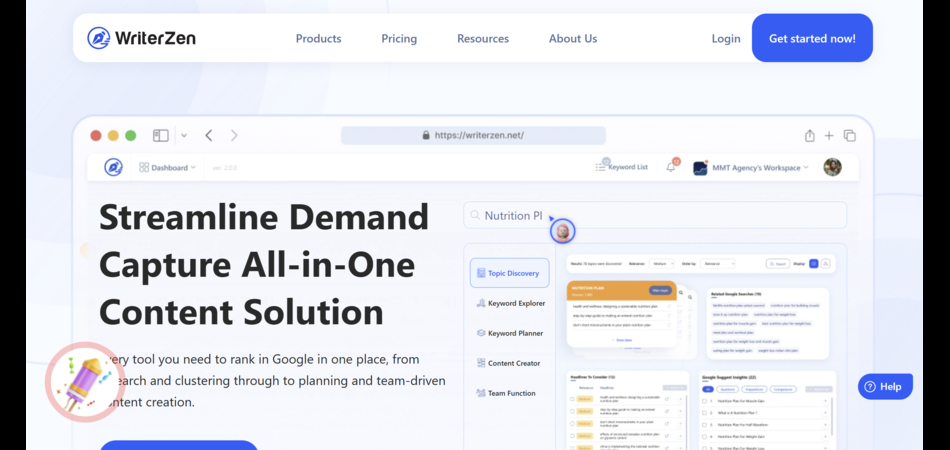This screenshot has height=450, width=950.
Task: Click the WriterZen pen icon in dashboard bar
Action: (x=113, y=167)
